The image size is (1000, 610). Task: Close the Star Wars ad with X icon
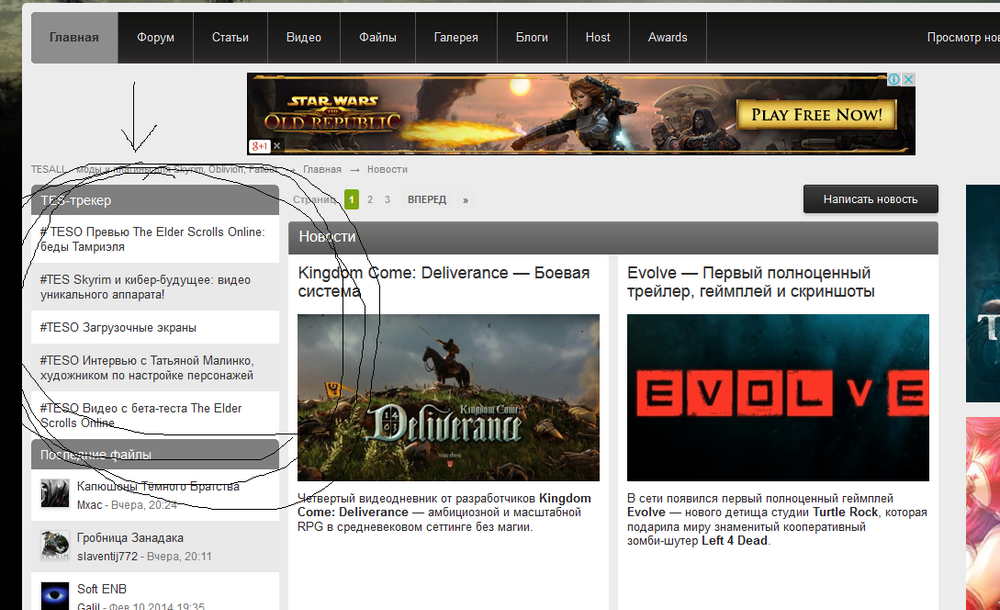point(909,79)
